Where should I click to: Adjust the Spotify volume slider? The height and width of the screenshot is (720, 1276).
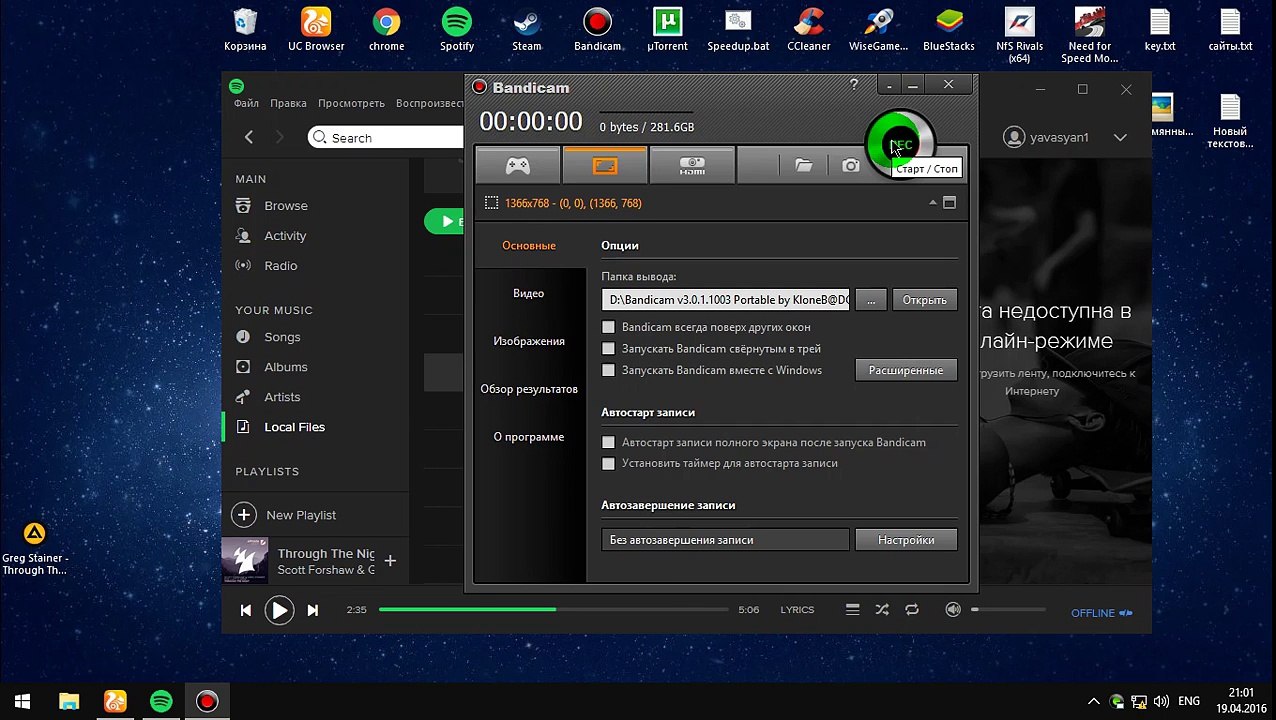point(1010,610)
